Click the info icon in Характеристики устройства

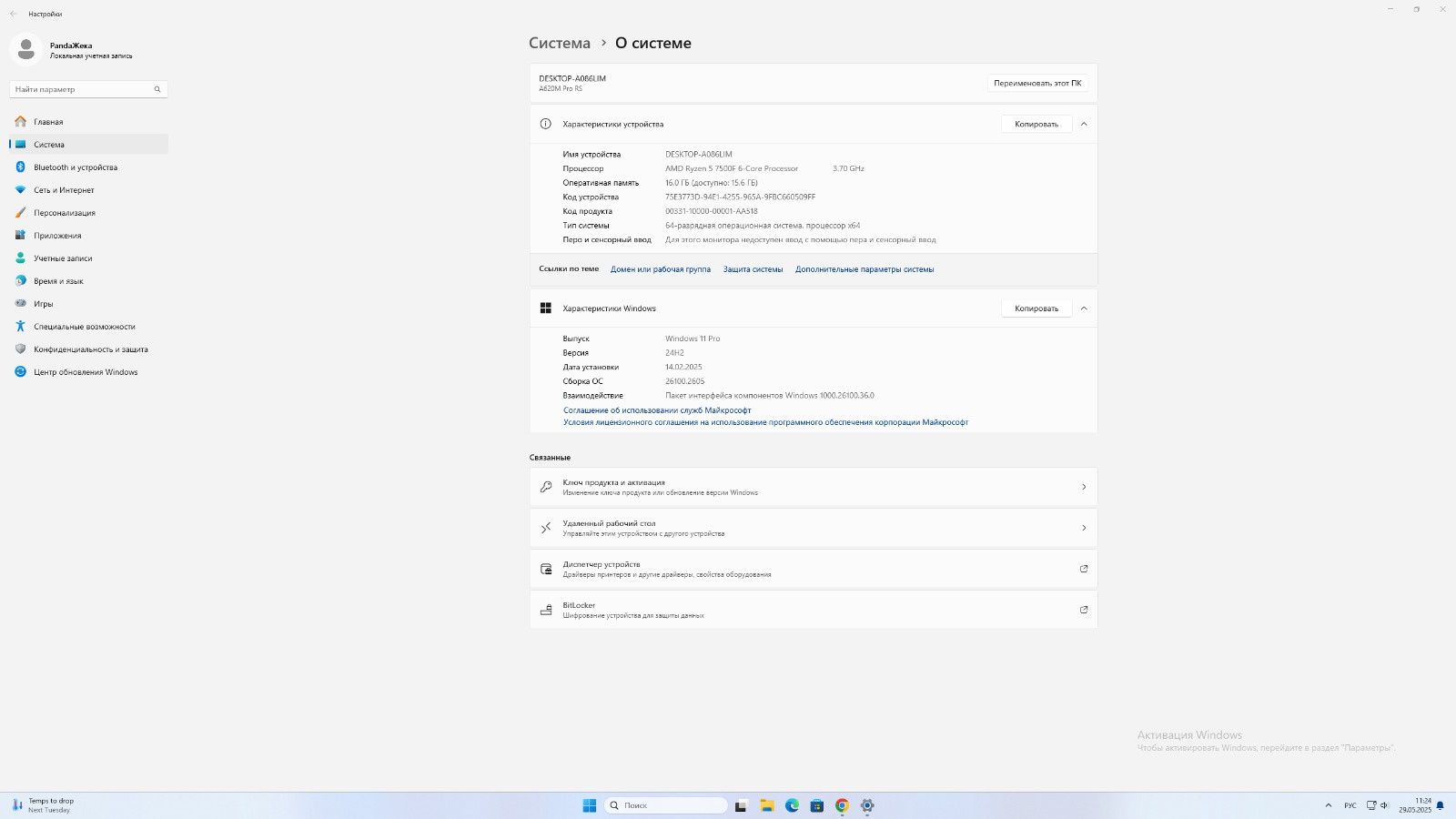(x=546, y=124)
